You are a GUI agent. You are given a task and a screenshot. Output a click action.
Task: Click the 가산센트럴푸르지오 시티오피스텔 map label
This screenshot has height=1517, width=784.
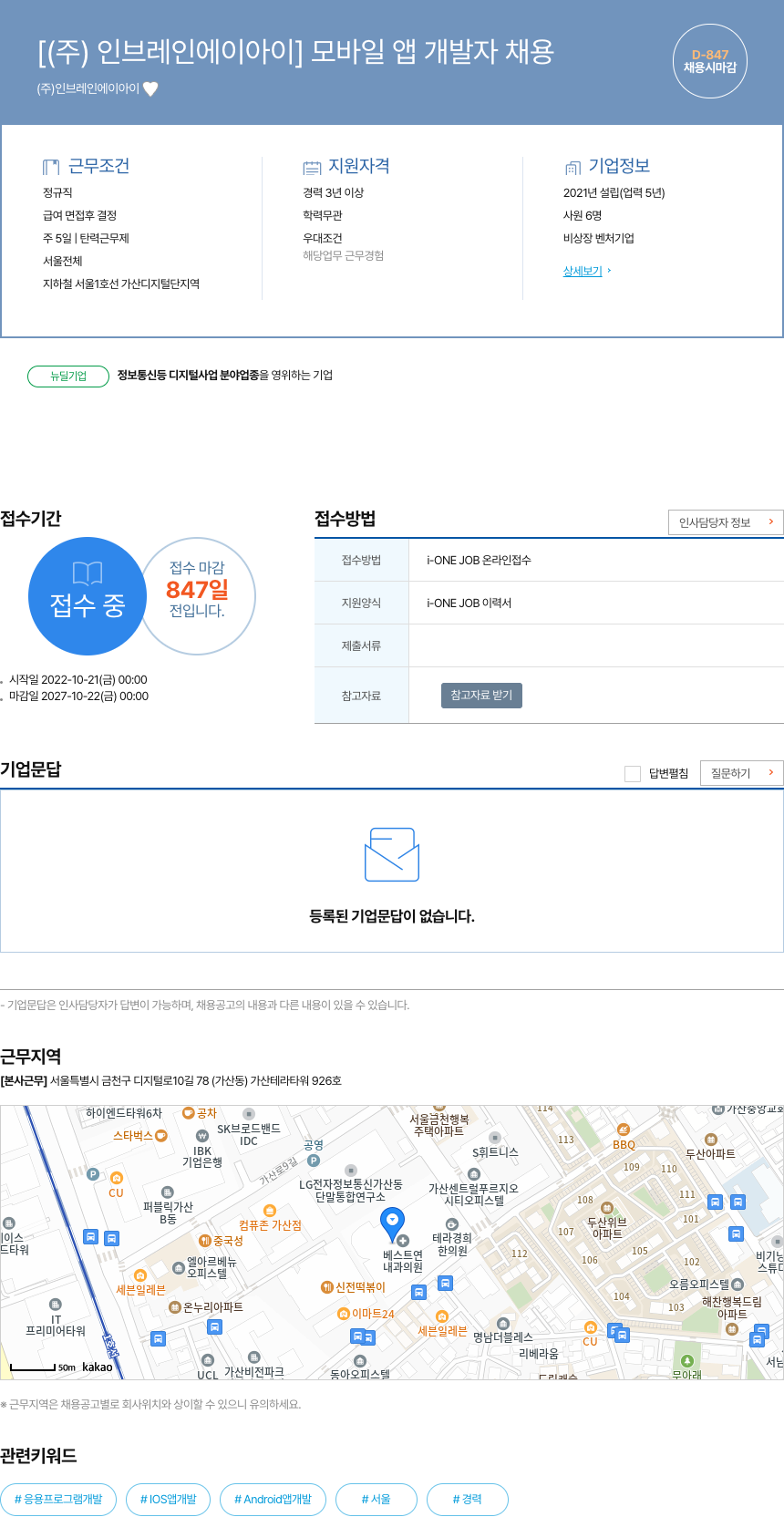(473, 1194)
